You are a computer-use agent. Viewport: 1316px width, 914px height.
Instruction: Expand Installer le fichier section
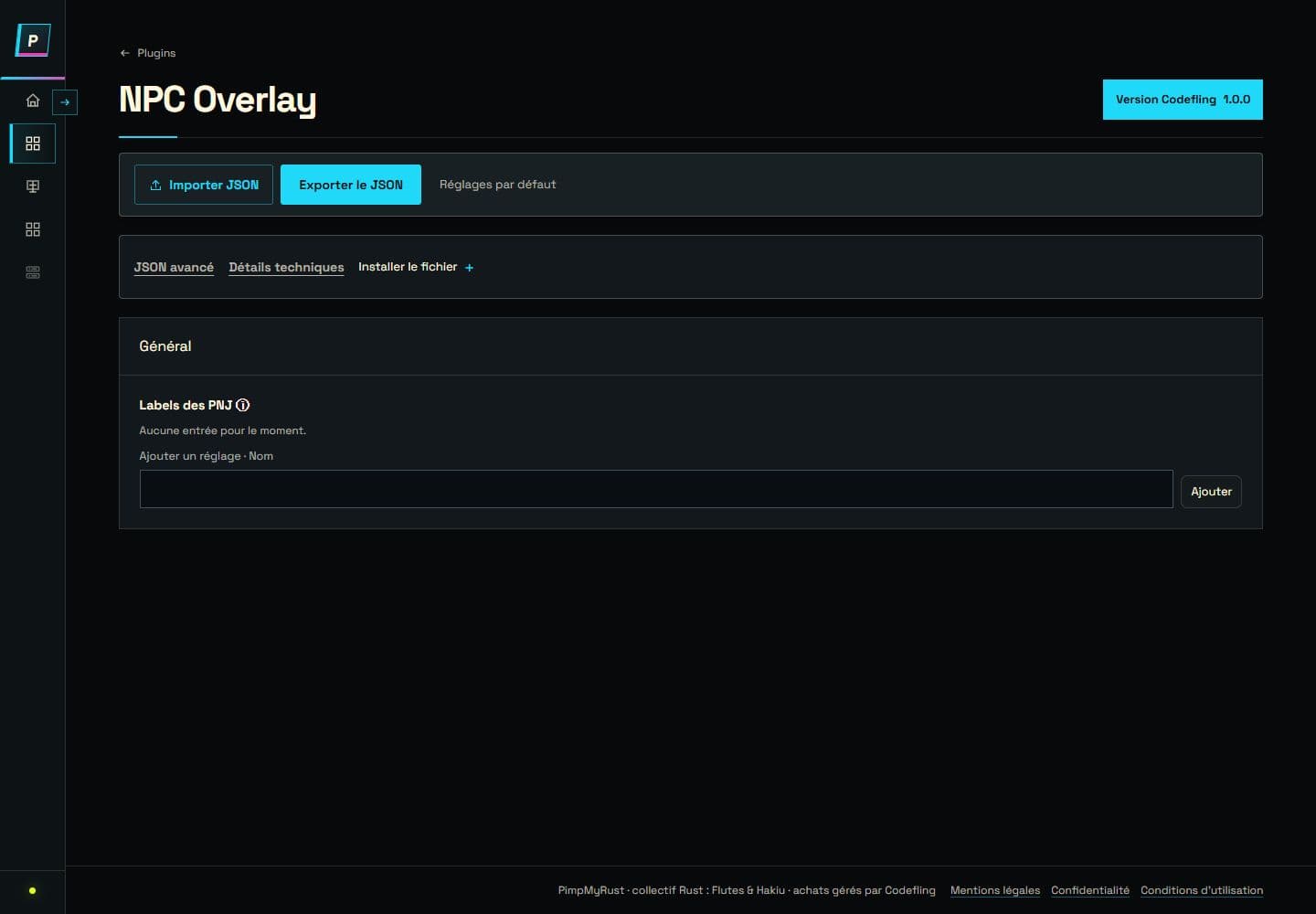[x=416, y=267]
